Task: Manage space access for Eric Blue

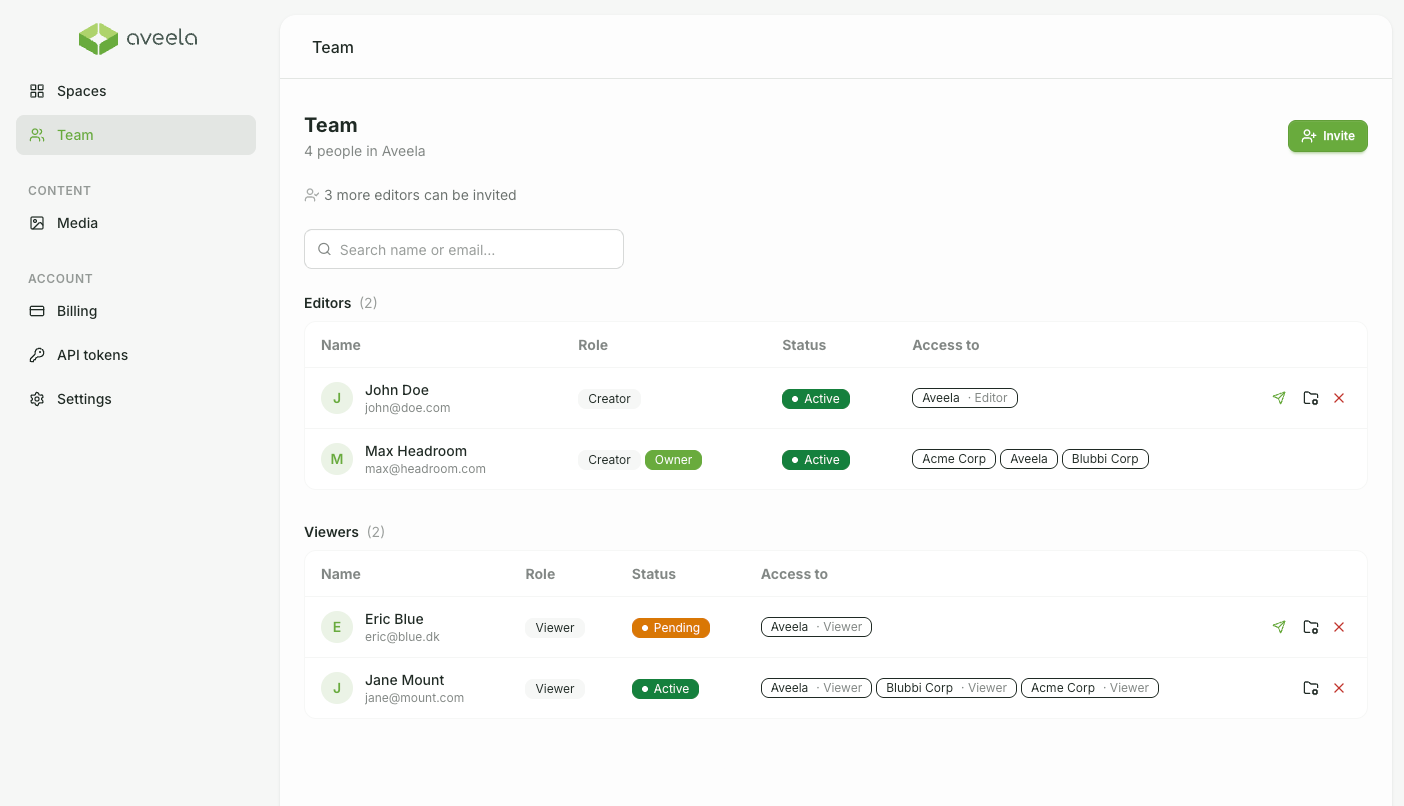Action: (1311, 627)
